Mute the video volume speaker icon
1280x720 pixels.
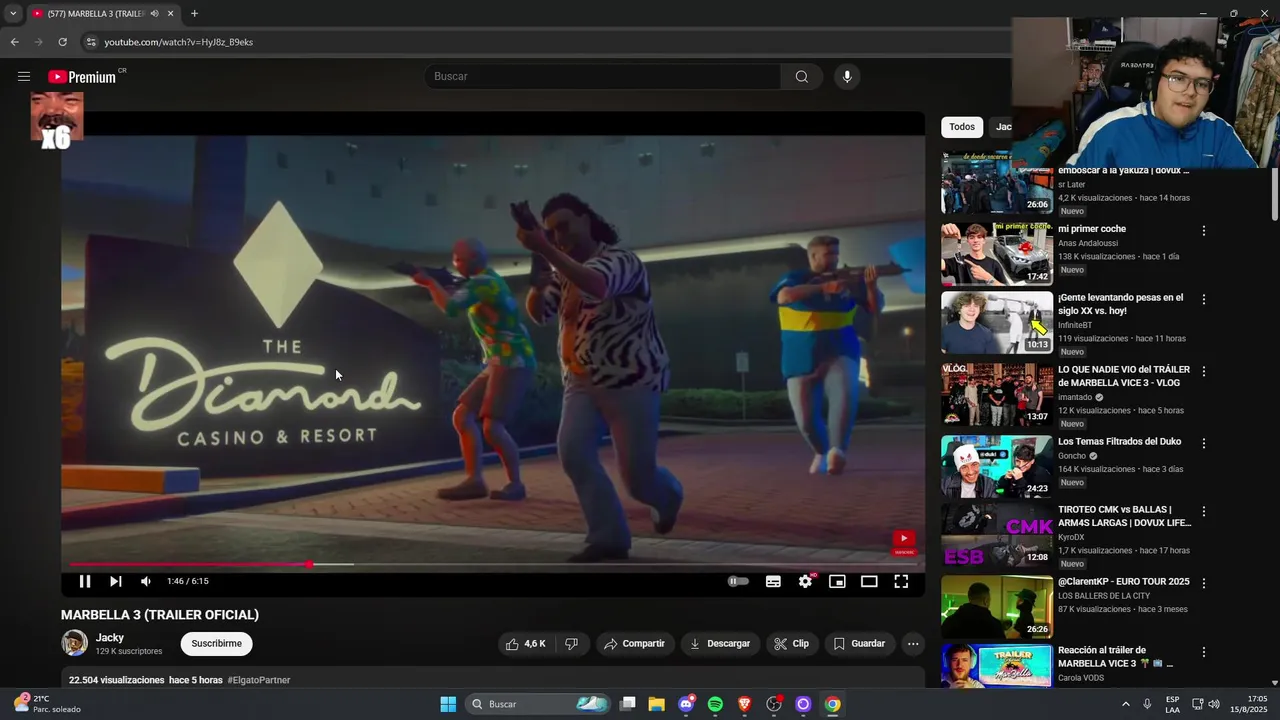point(146,581)
